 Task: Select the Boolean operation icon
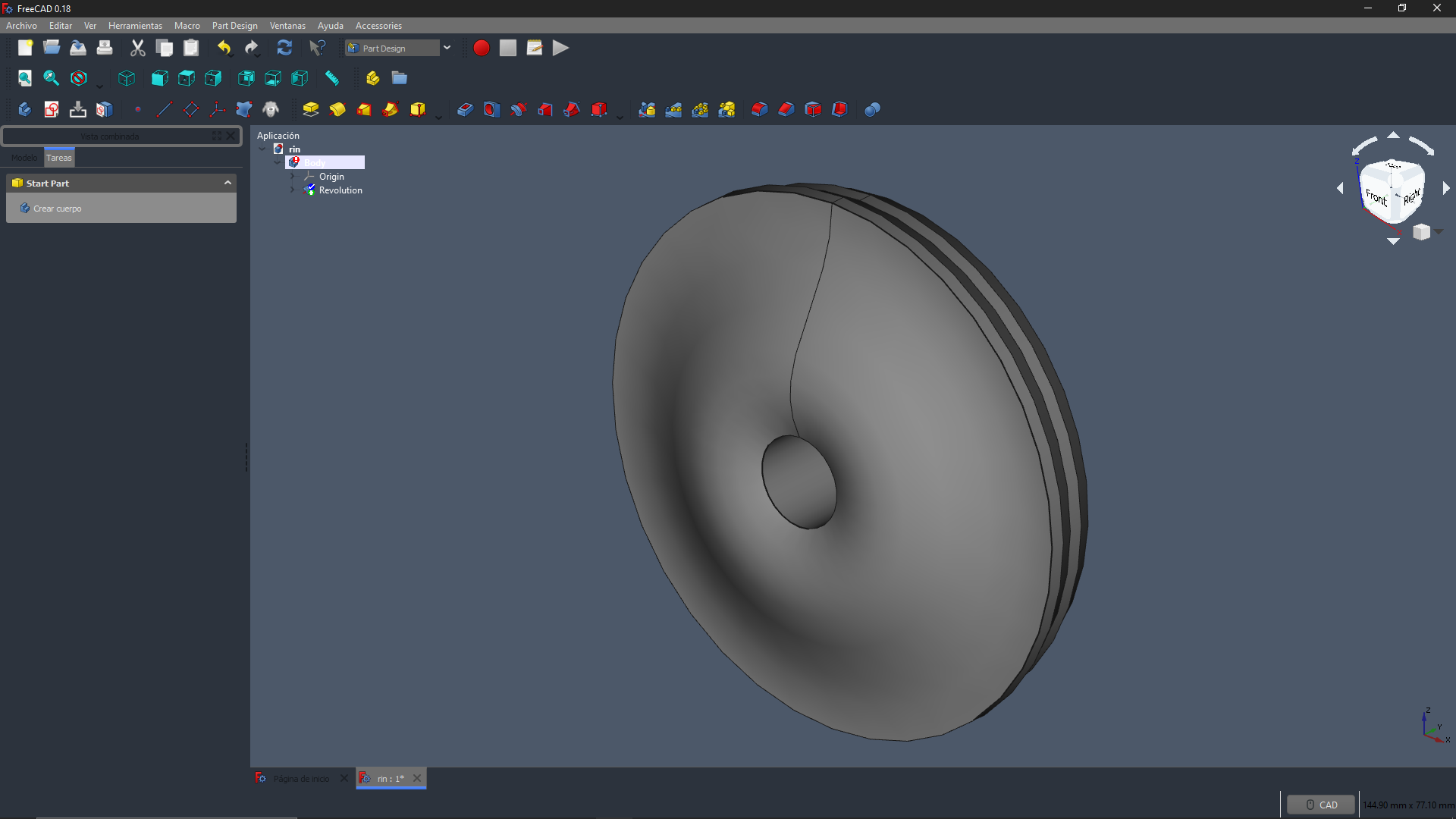pyautogui.click(x=872, y=110)
